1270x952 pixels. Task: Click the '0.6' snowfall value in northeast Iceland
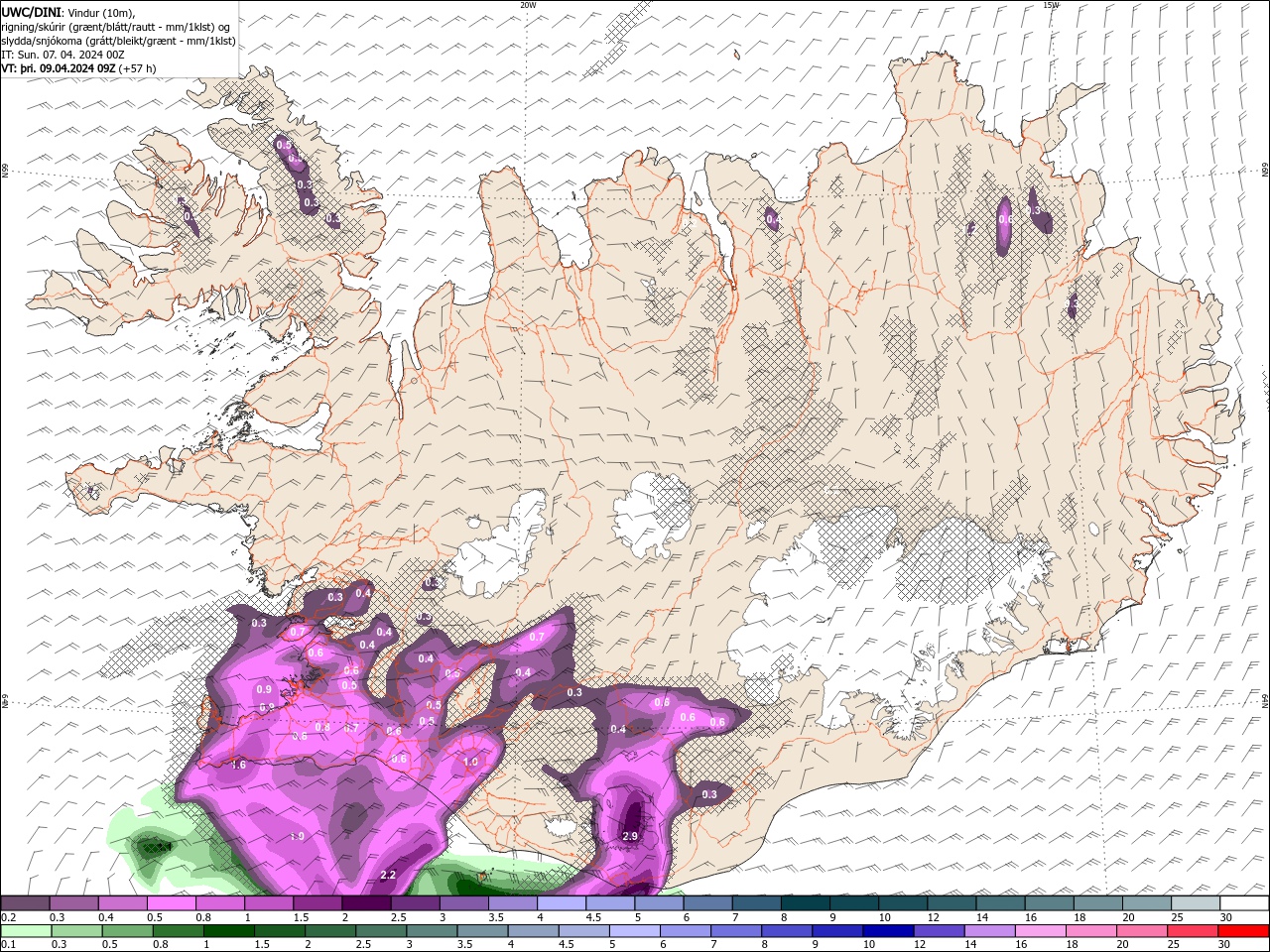click(1005, 219)
